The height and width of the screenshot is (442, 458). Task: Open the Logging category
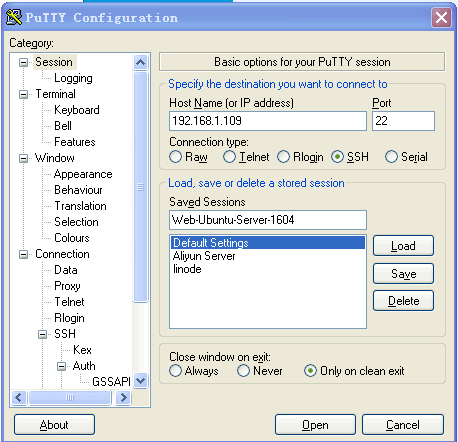click(73, 78)
